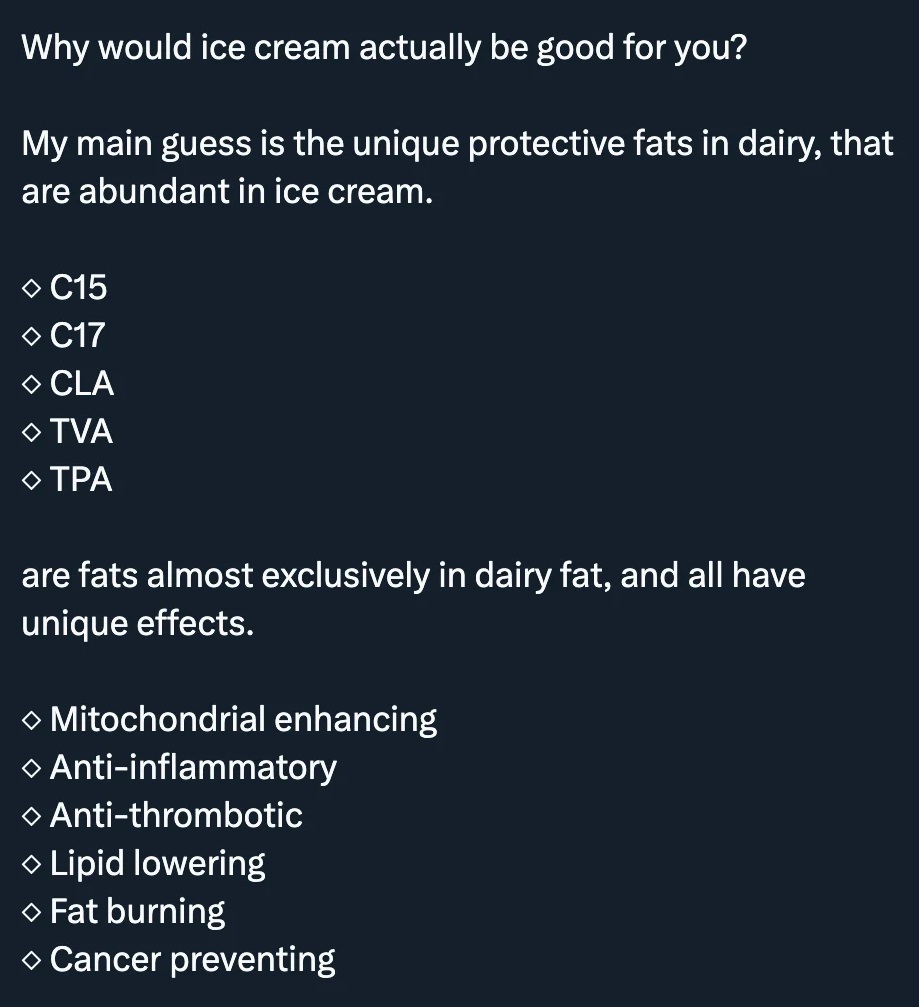Click the 'My main guess' paragraph
919x1007 pixels.
pos(457,167)
